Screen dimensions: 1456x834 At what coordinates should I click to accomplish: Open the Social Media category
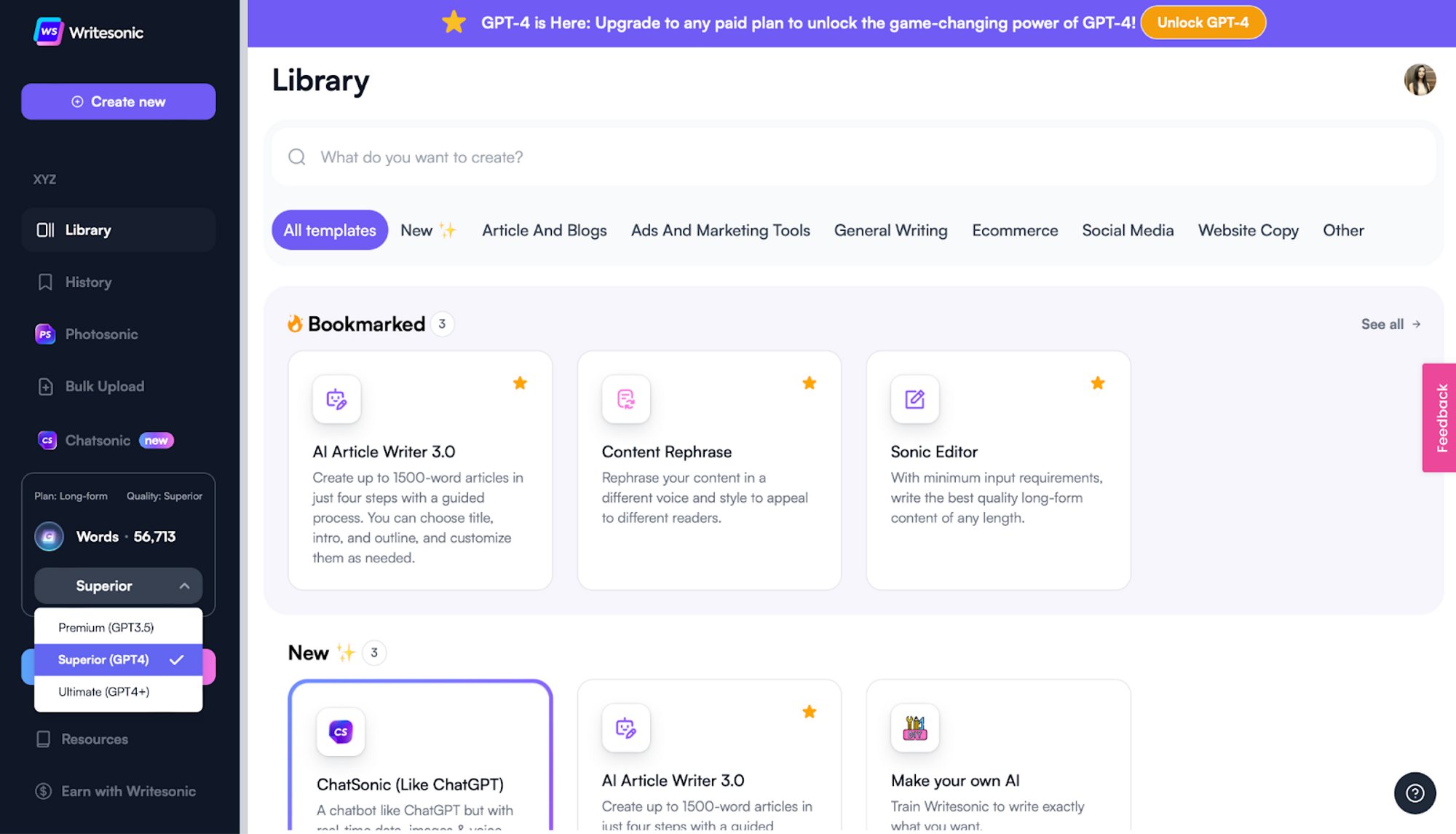pyautogui.click(x=1128, y=230)
